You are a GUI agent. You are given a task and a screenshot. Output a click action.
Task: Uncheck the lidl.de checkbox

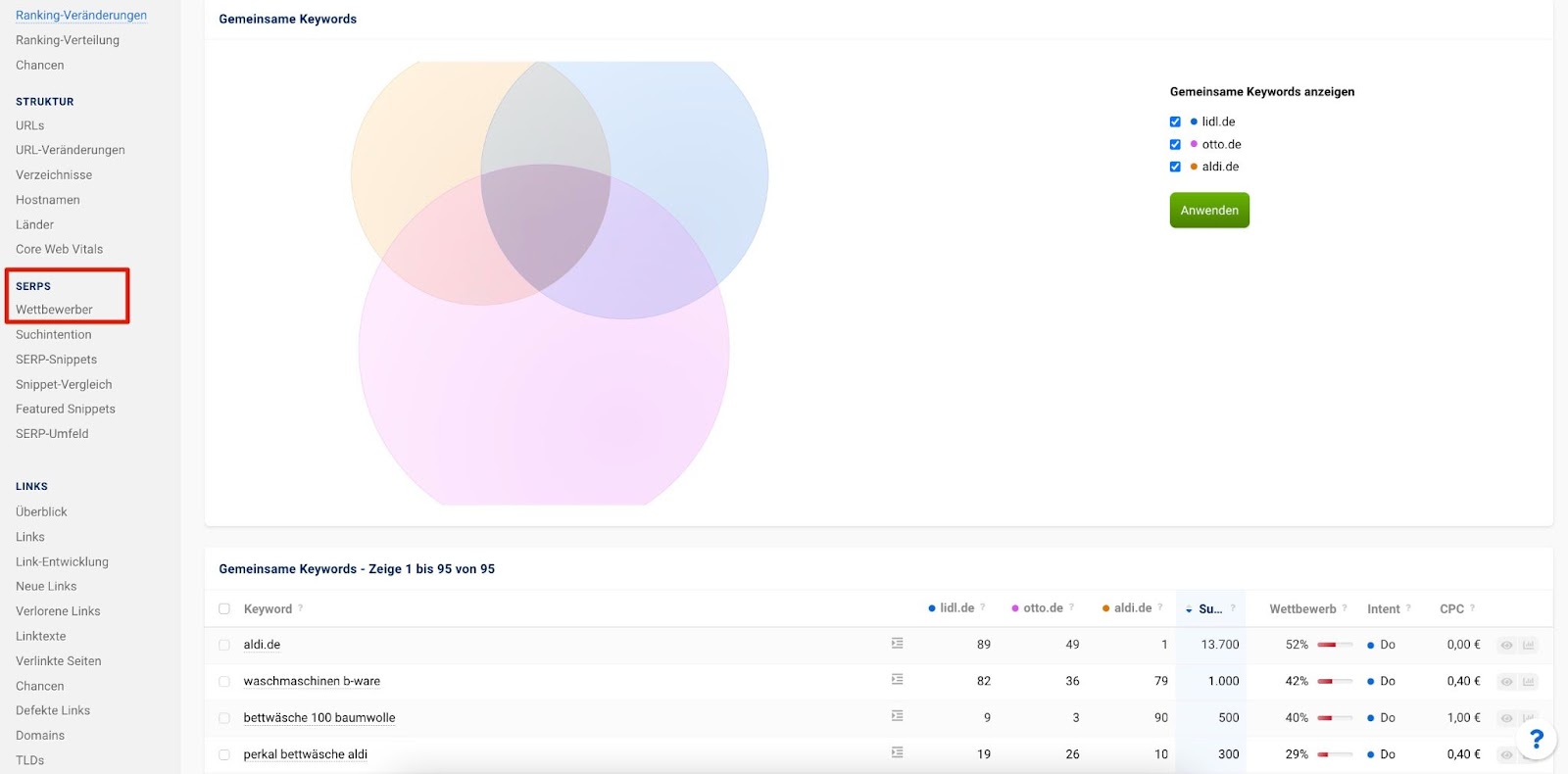pyautogui.click(x=1175, y=121)
